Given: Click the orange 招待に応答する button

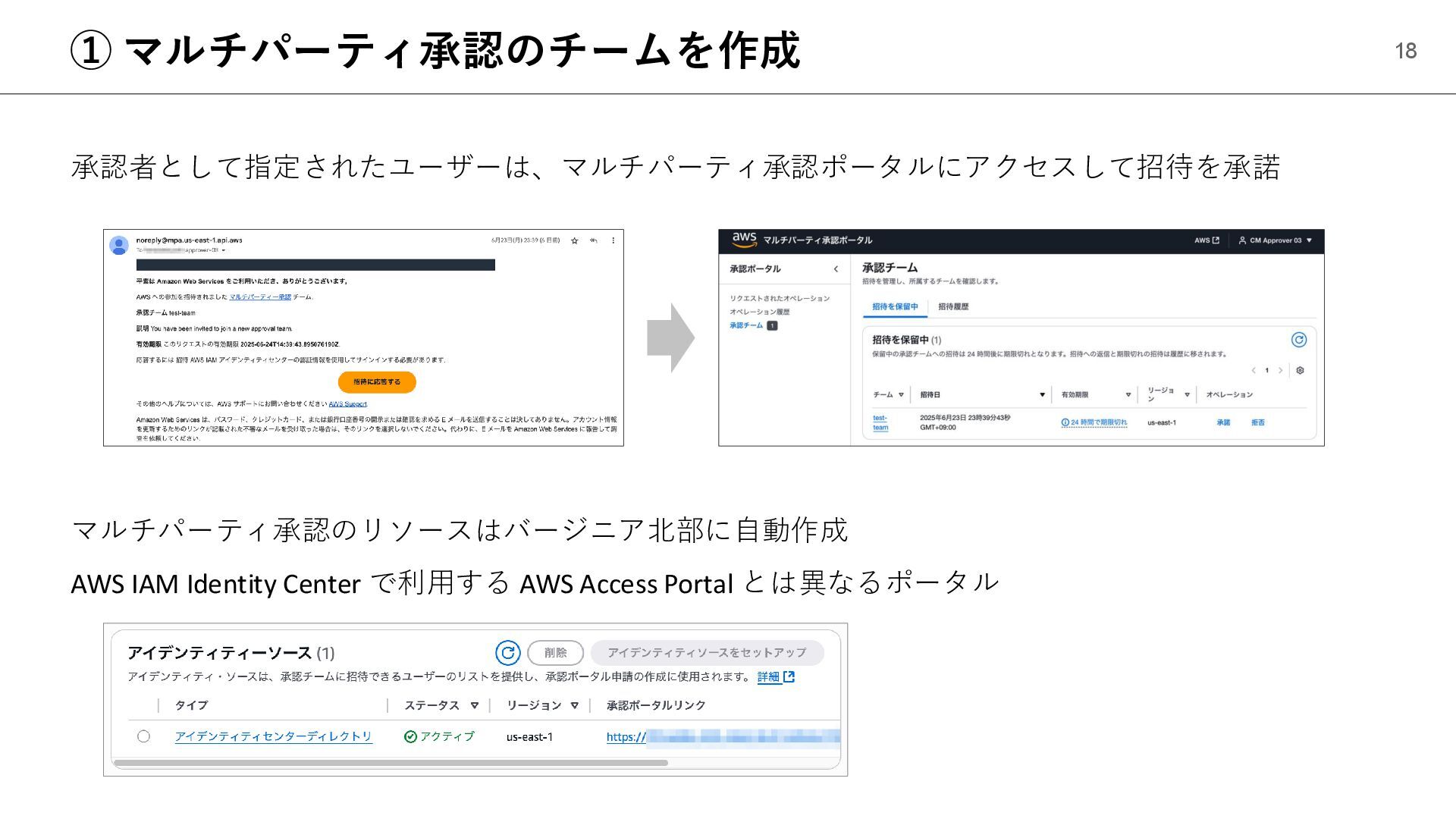Looking at the screenshot, I should click(x=377, y=381).
